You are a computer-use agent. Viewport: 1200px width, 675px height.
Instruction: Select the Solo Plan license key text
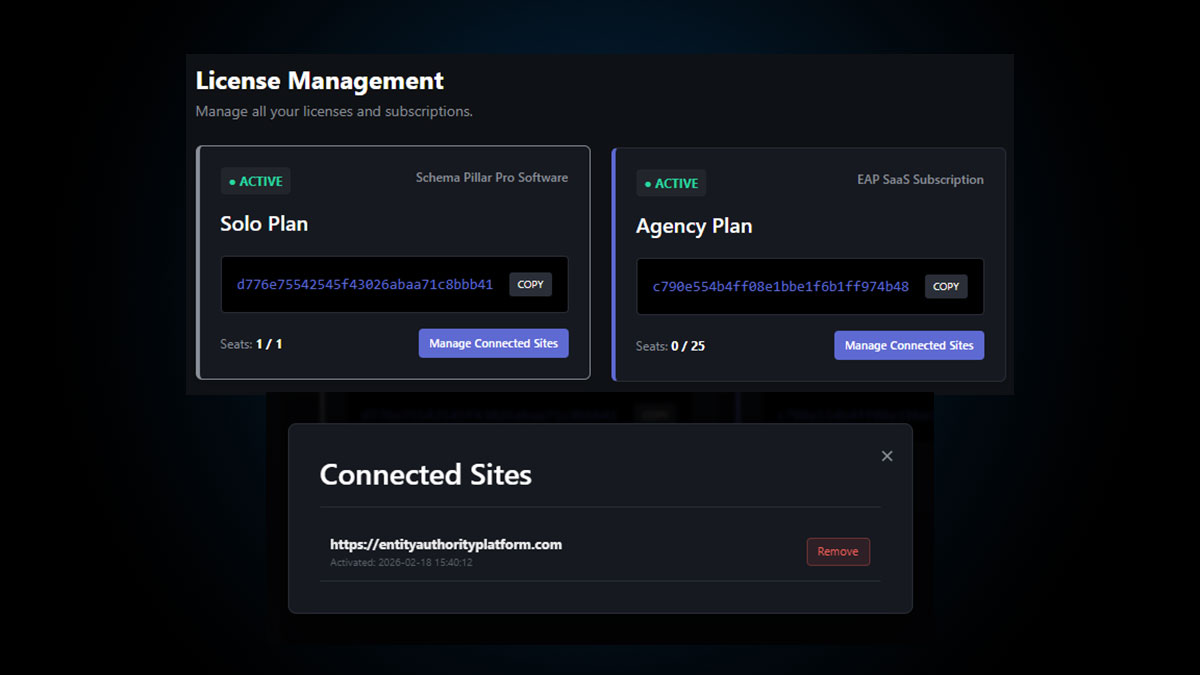coord(364,284)
